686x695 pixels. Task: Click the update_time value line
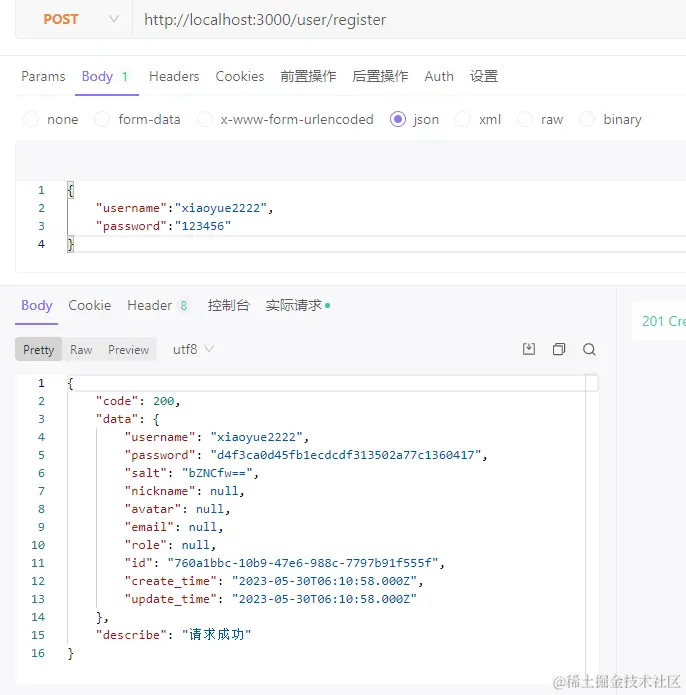[271, 599]
